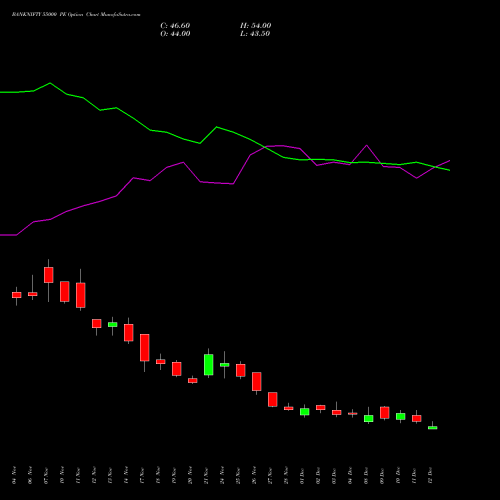Screen dimensions: 500x500
Task: Click the low value L: 43.50
Action: click(x=255, y=34)
